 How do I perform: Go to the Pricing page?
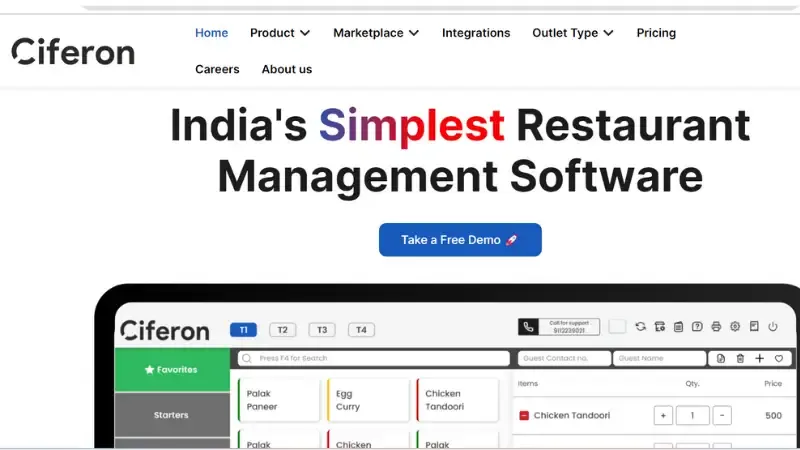656,33
